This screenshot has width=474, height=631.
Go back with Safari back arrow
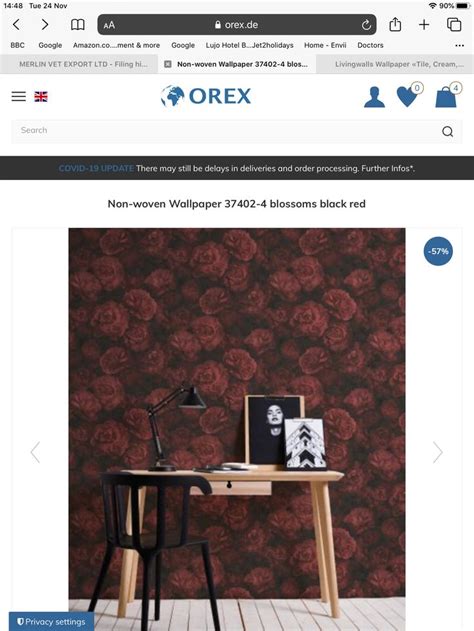16,25
